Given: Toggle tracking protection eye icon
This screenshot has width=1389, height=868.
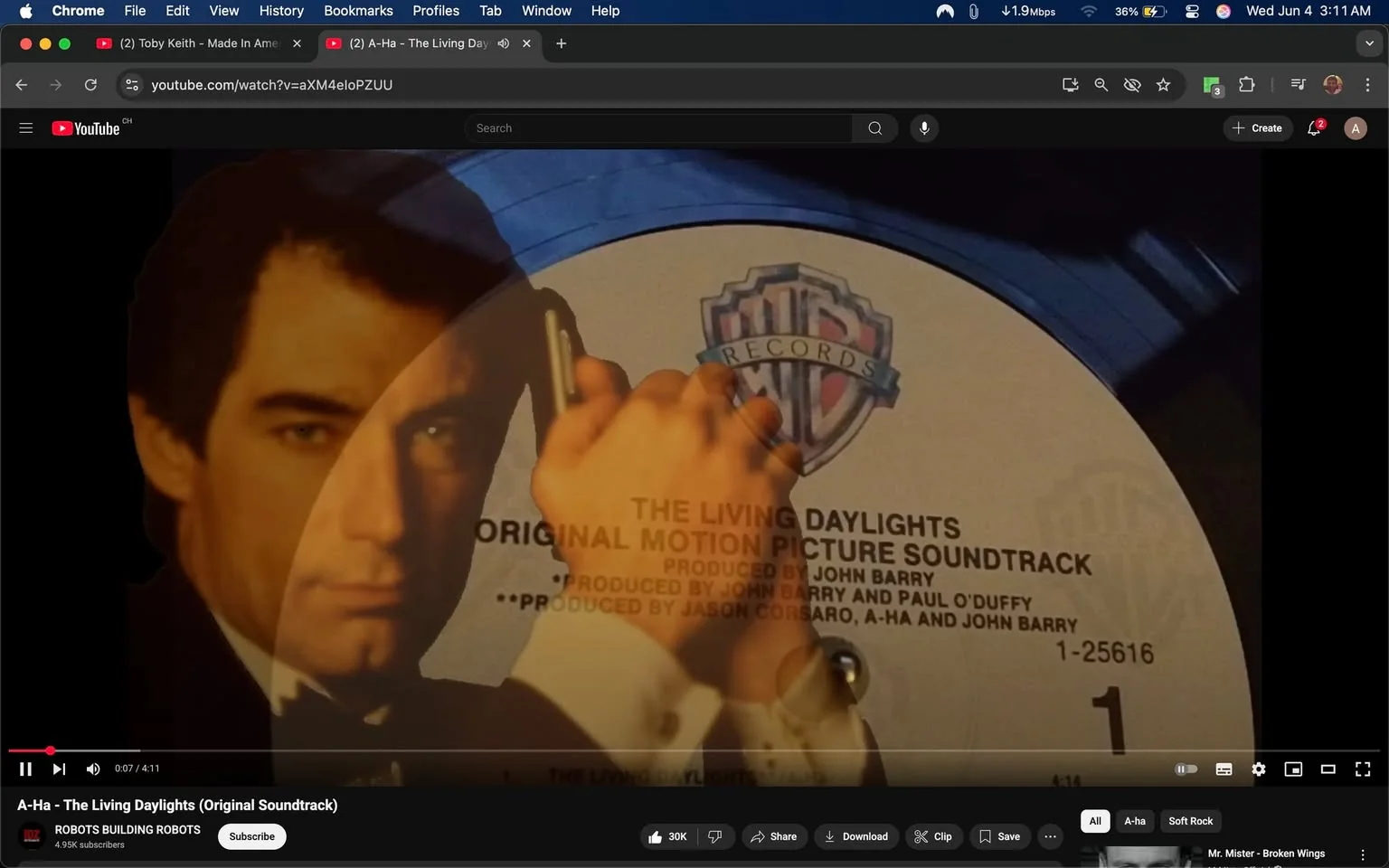Looking at the screenshot, I should 1132,85.
